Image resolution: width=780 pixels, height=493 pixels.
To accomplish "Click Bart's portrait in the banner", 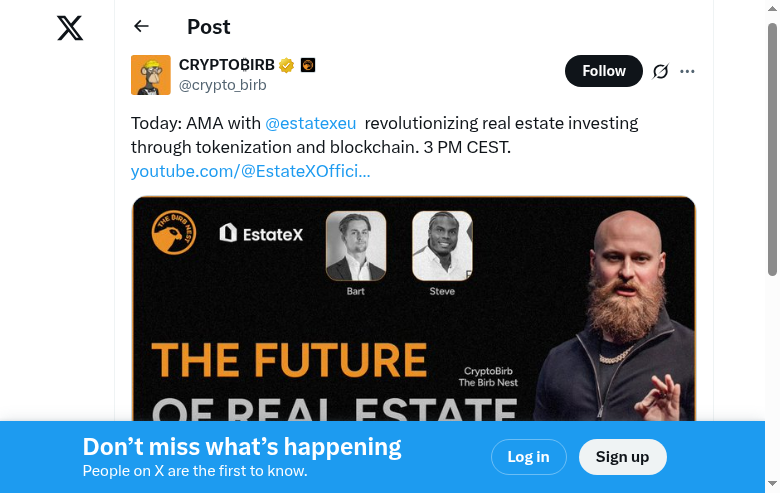I will (356, 245).
